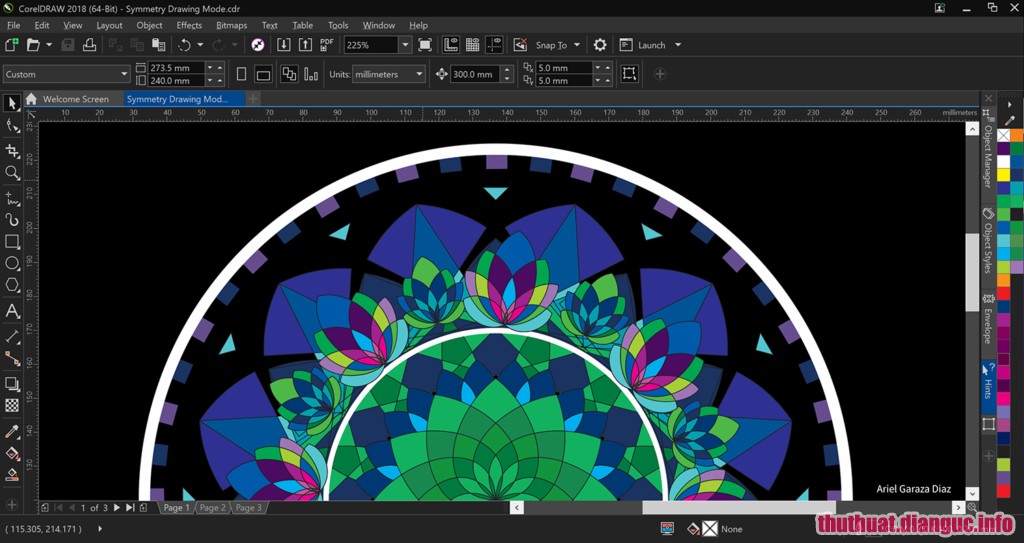Open the Effects menu
1024x543 pixels.
coord(189,25)
